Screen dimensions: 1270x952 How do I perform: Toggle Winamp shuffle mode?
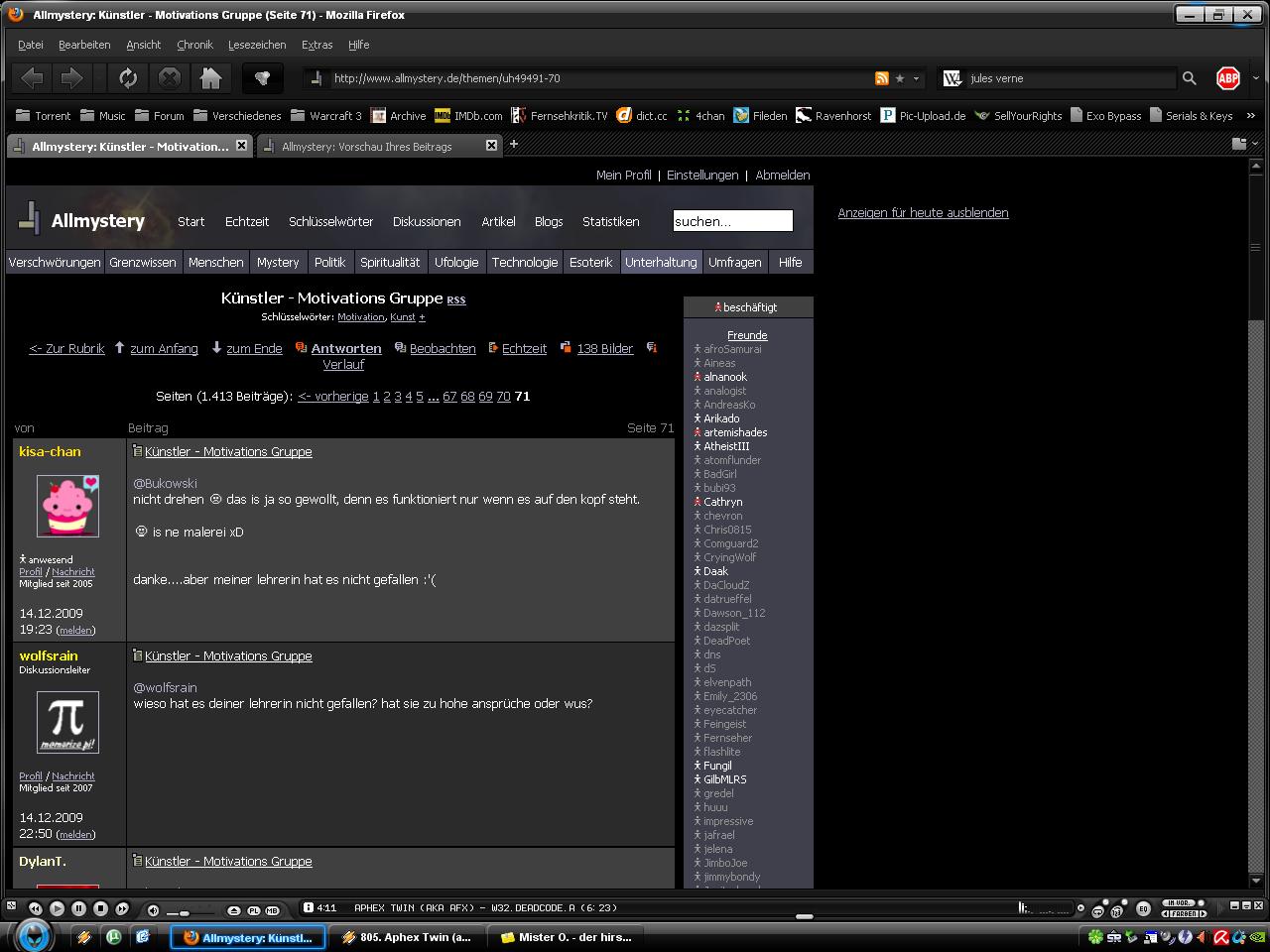coord(1117,910)
